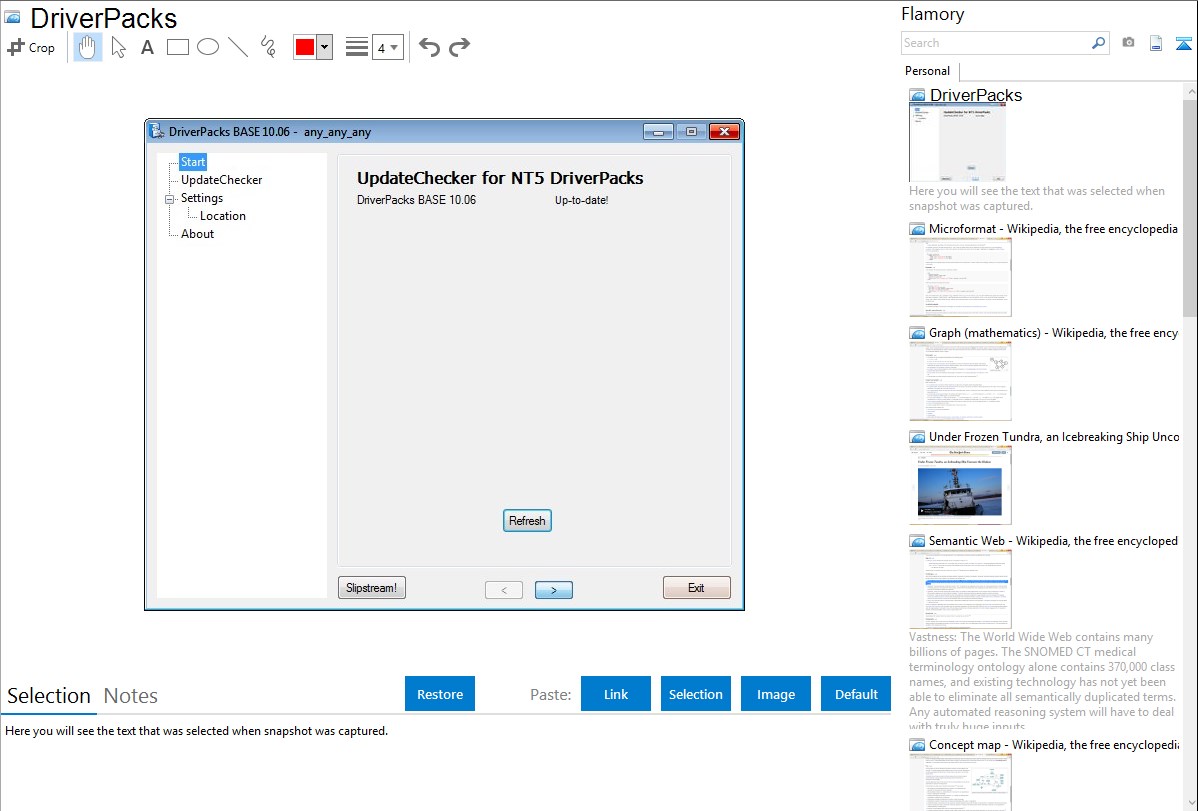Click the DriverPacks title app icon

[x=12, y=18]
